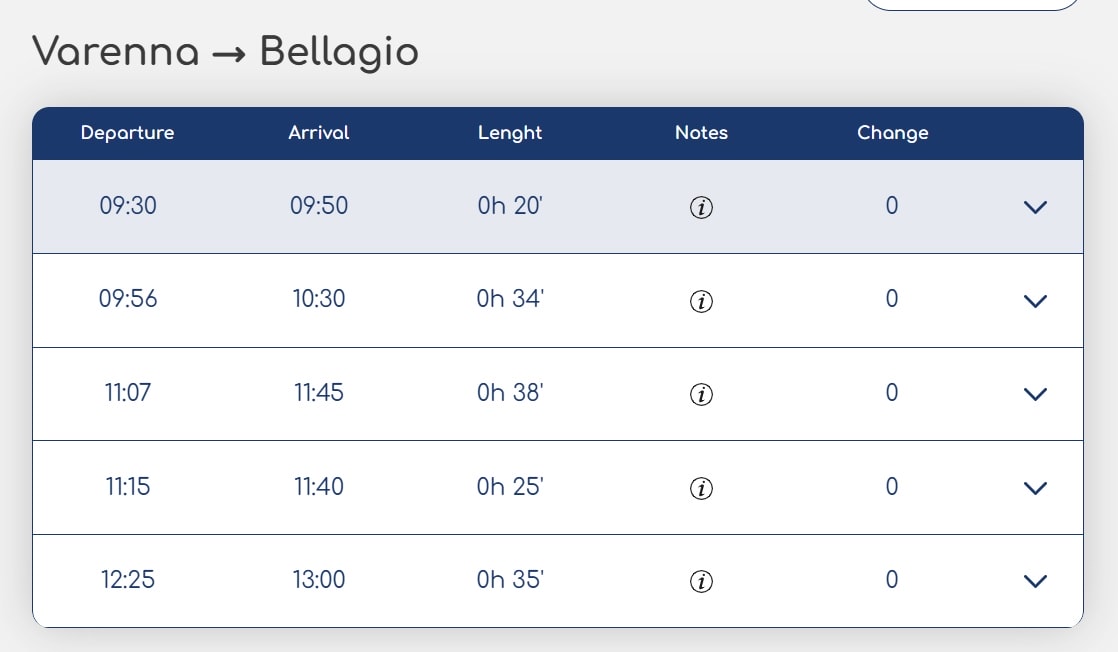Open notes info icon for 12:25 departure

701,581
